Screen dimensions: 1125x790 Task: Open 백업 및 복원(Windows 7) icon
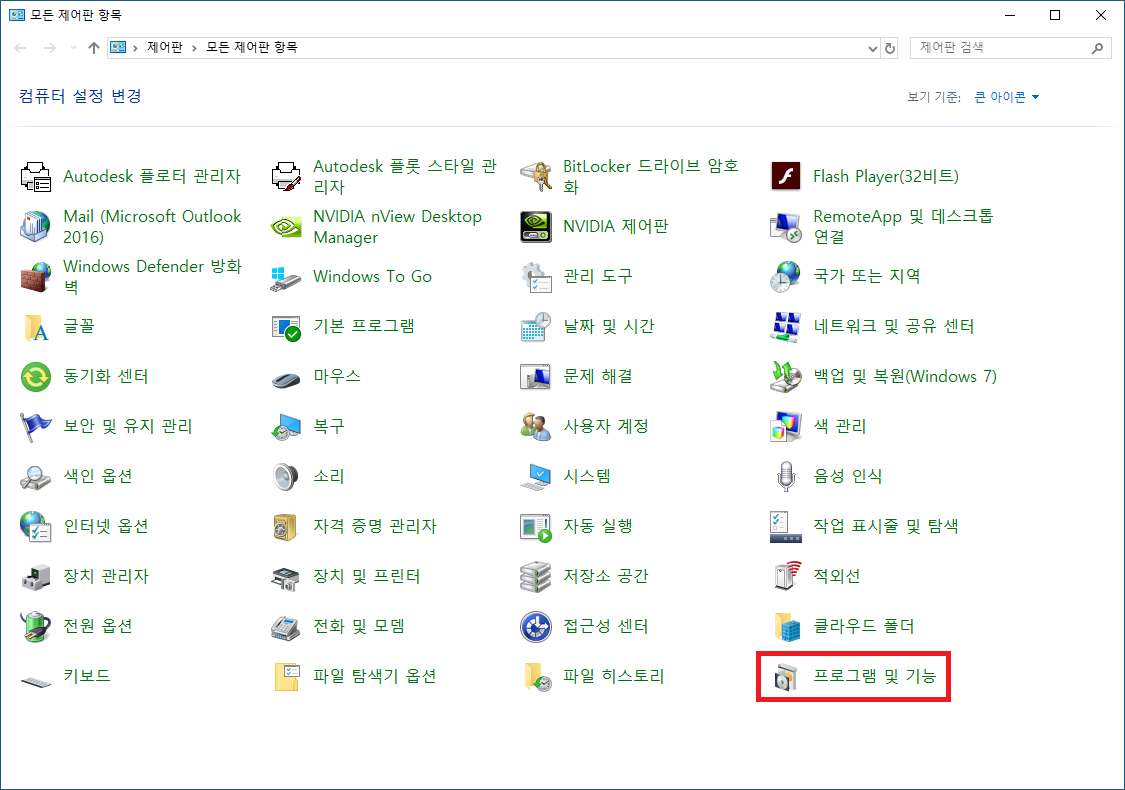786,377
